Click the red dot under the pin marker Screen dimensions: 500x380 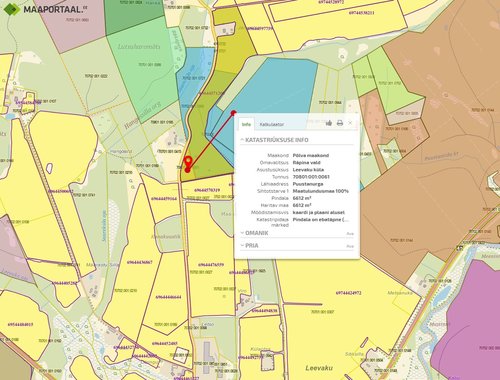click(188, 170)
